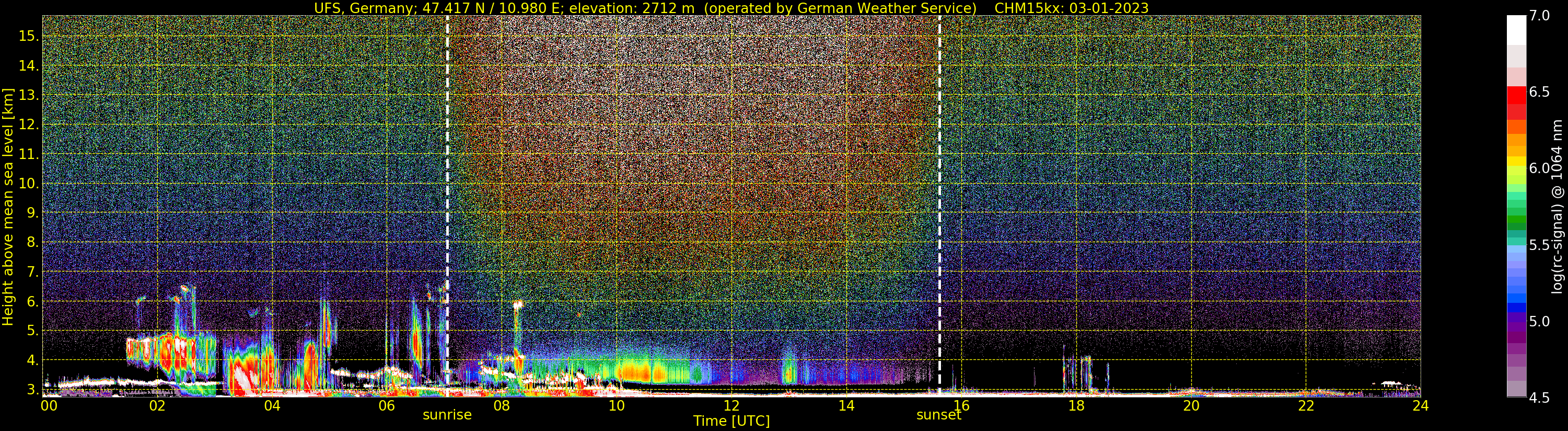Click the "02" time axis tick label
The height and width of the screenshot is (431, 1568).
pyautogui.click(x=157, y=405)
